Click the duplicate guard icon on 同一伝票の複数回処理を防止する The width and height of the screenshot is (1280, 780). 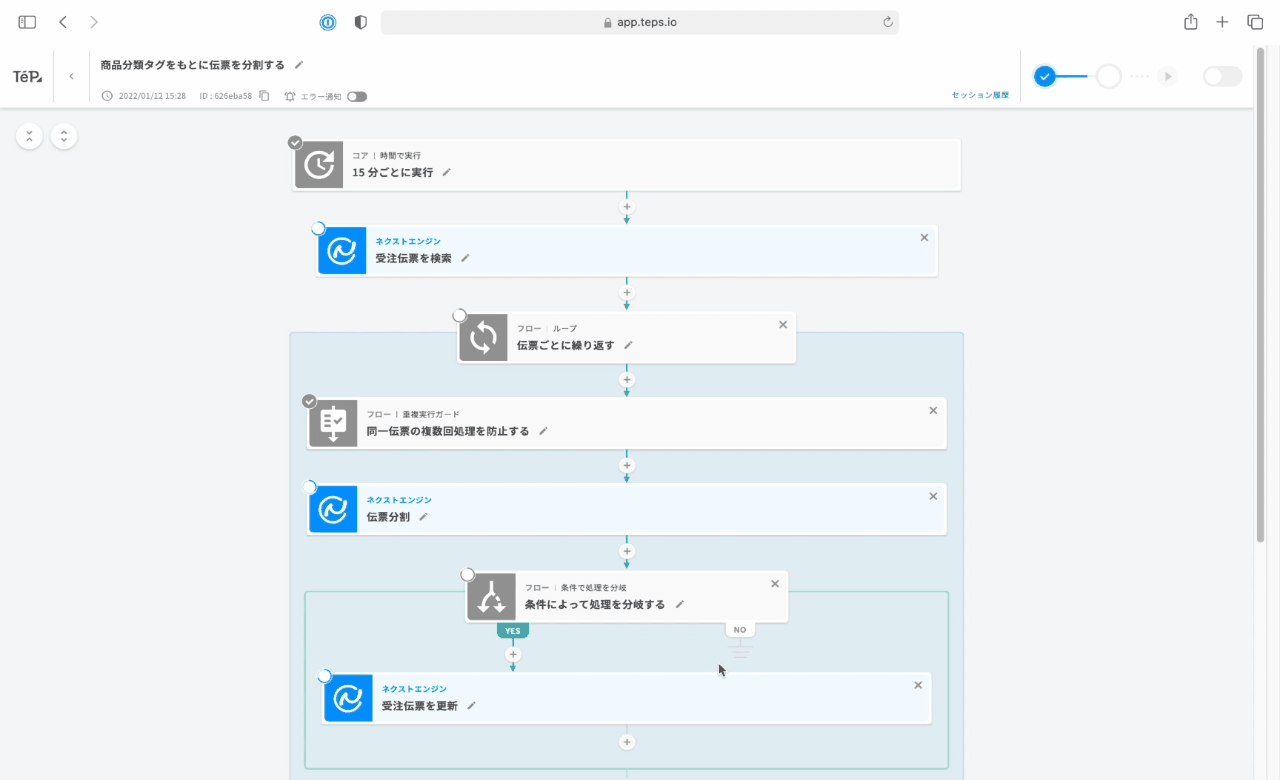coord(333,423)
